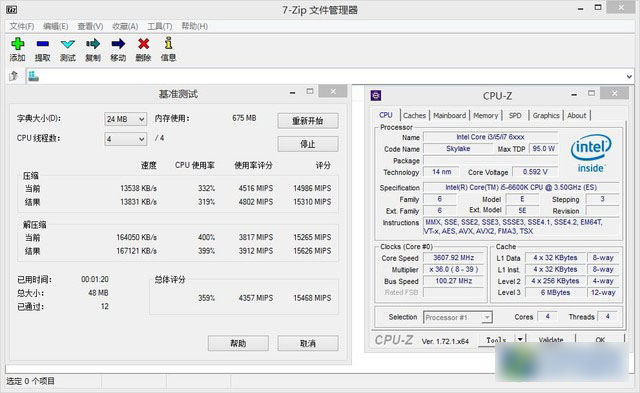Screen dimensions: 640x393
Task: Select the CPU tab in CPU-Z
Action: pyautogui.click(x=386, y=115)
